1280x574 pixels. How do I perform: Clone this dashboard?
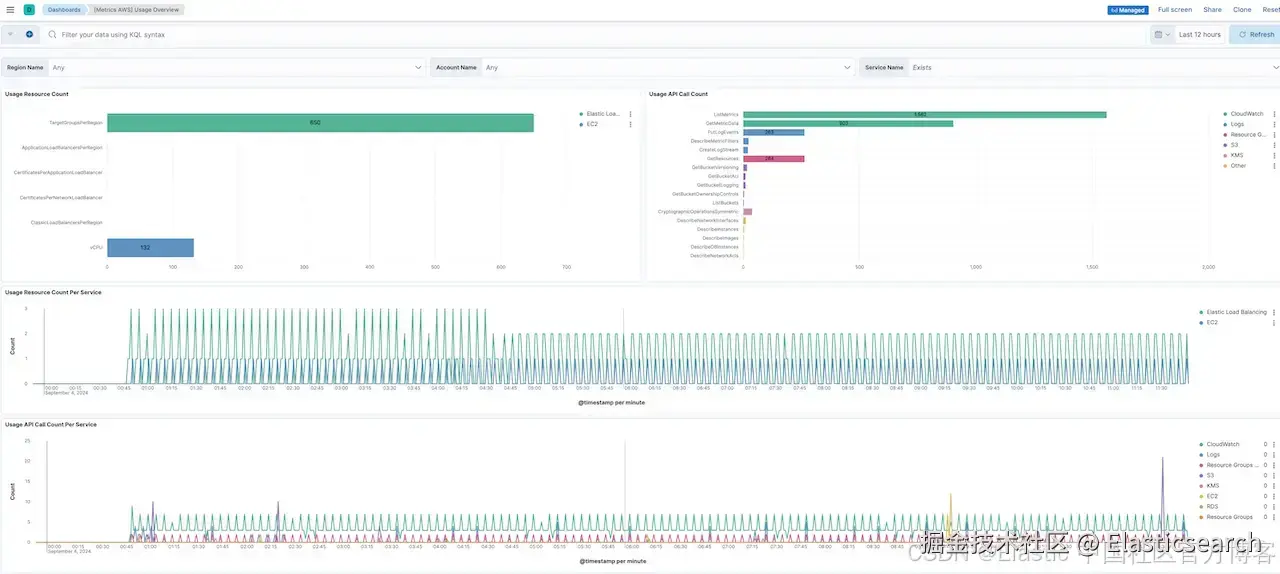coord(1242,9)
